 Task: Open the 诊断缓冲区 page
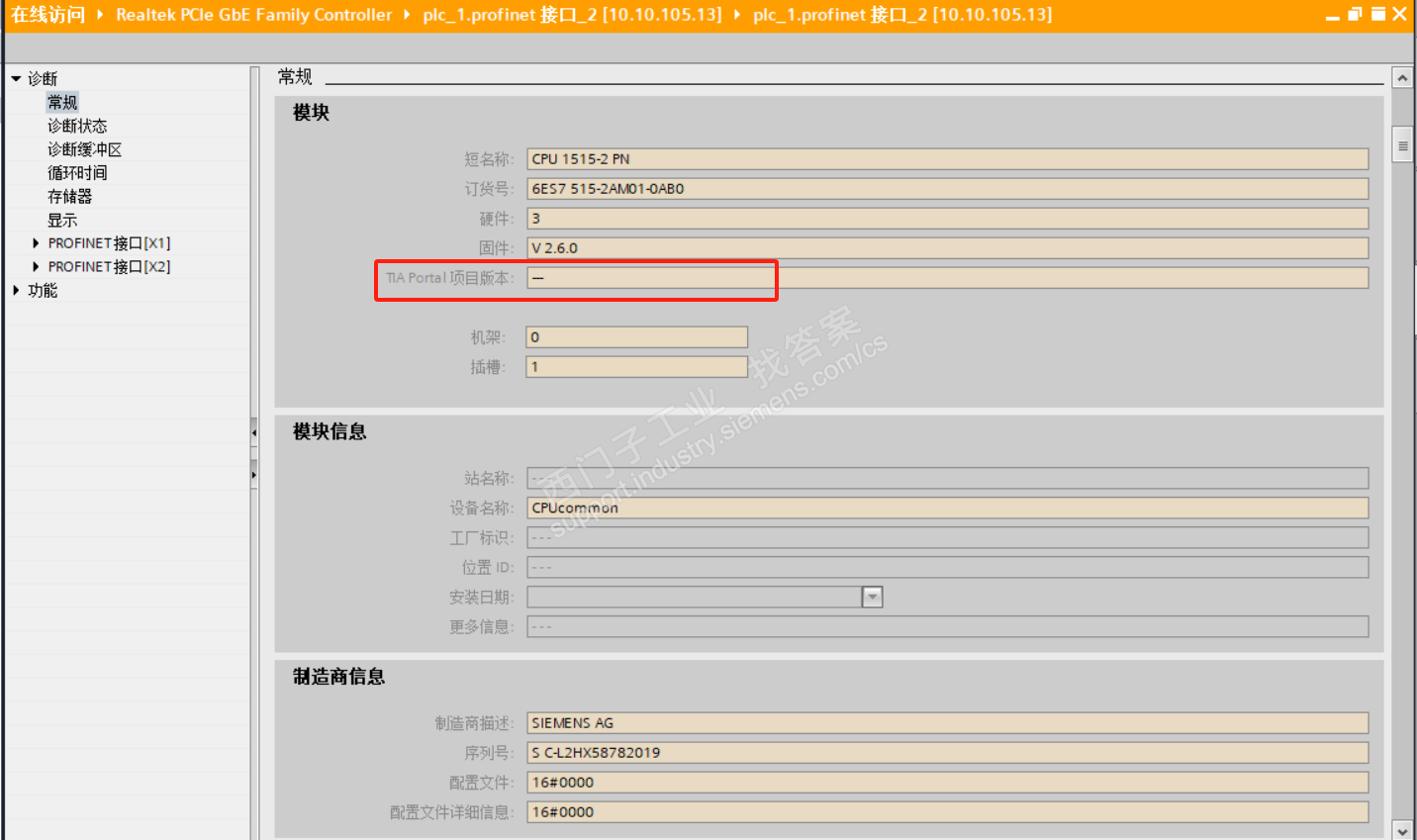coord(85,149)
